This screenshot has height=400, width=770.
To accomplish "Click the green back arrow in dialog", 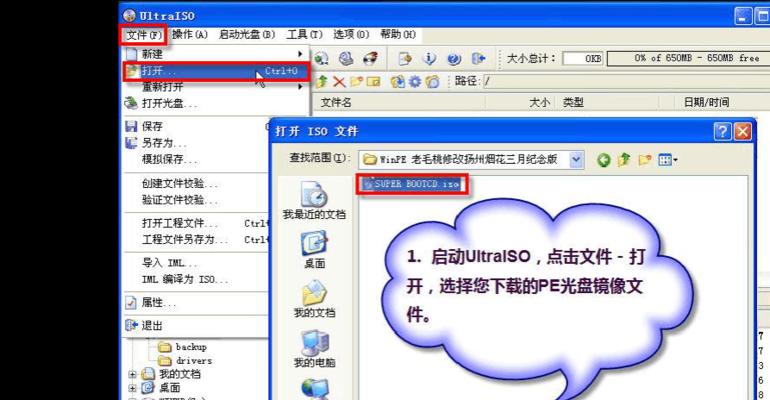I will [x=604, y=160].
